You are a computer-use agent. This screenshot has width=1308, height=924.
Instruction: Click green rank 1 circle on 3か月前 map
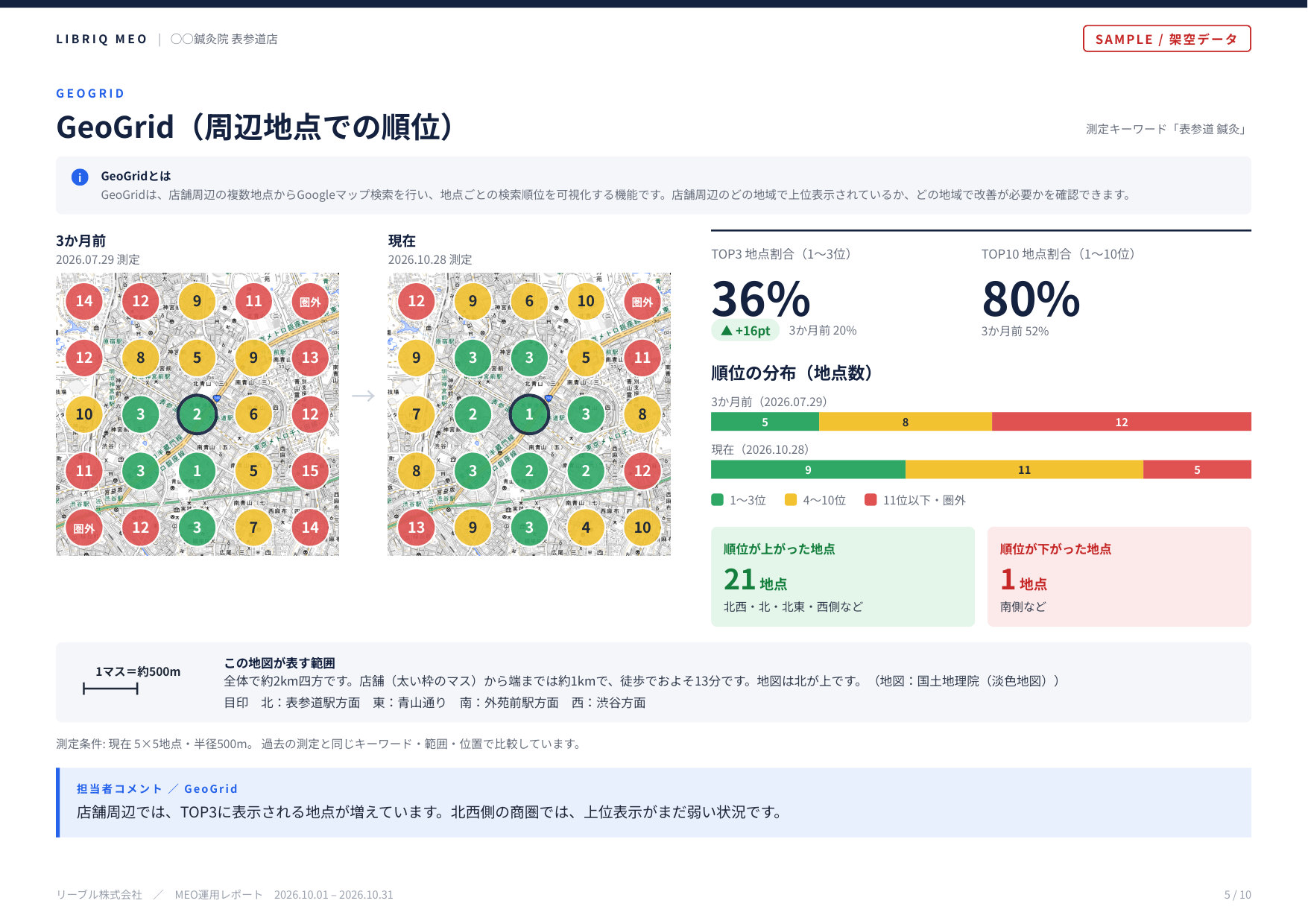click(198, 471)
